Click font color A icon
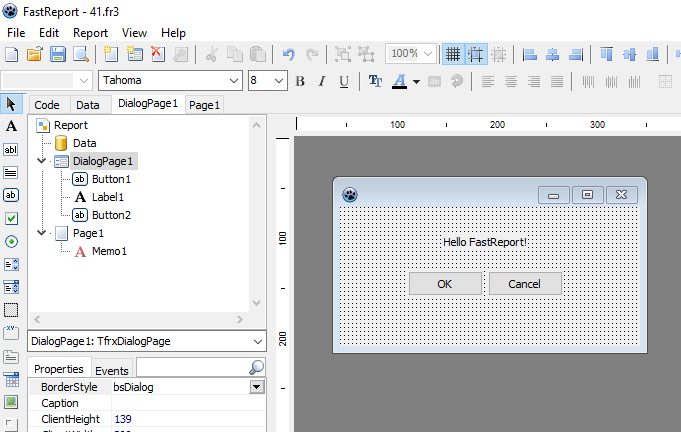The height and width of the screenshot is (432, 681). coord(399,81)
